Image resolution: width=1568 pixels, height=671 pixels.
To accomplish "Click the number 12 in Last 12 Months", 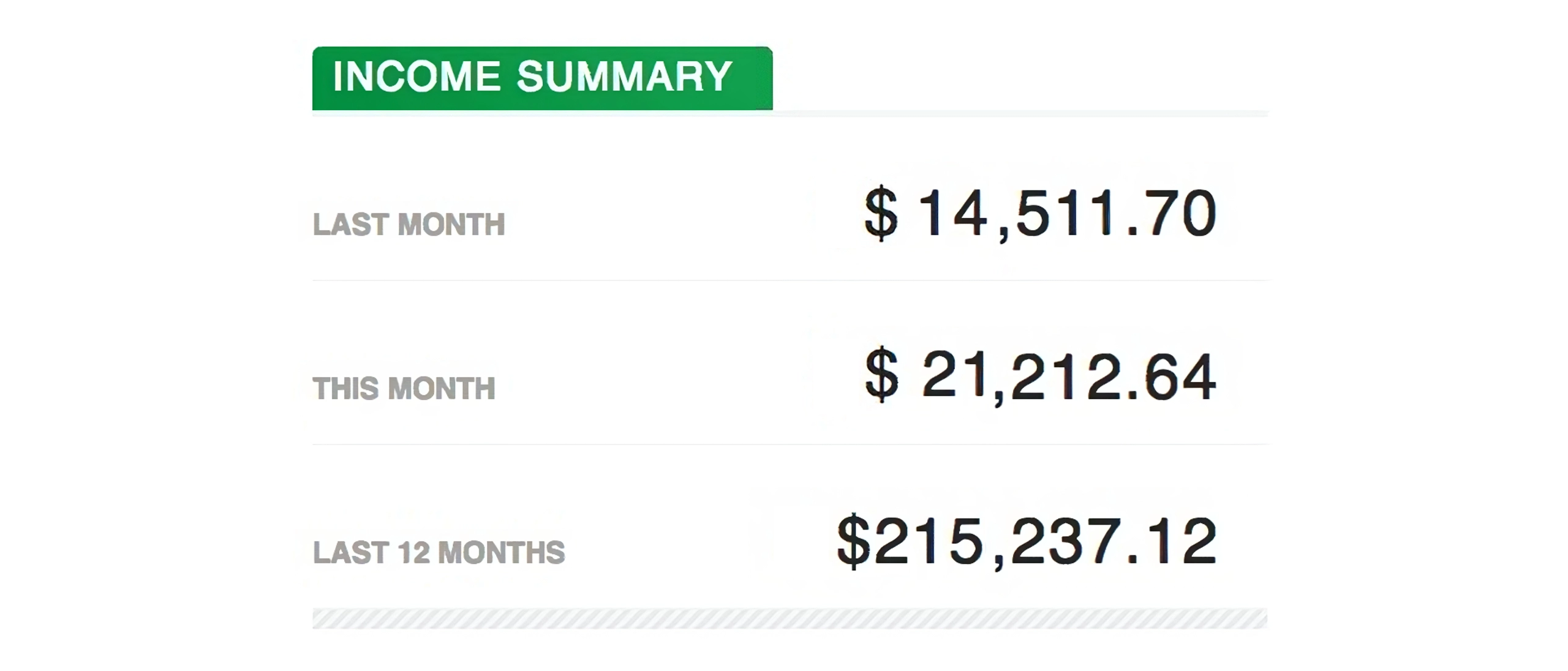I will [413, 552].
